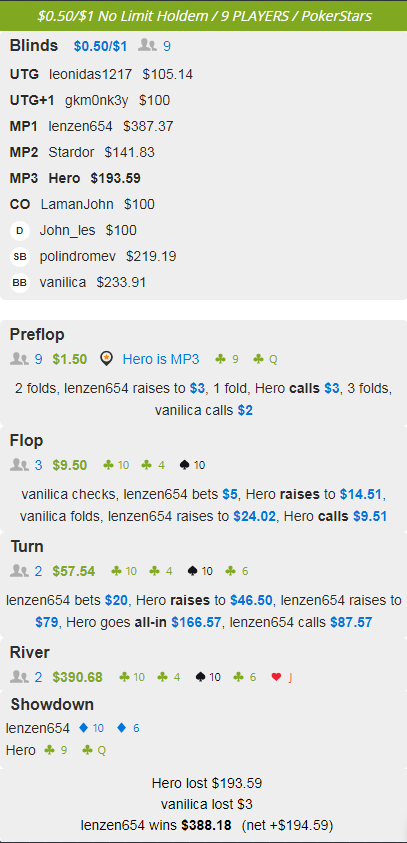This screenshot has width=407, height=843.
Task: Click the River players count icon
Action: pos(19,677)
